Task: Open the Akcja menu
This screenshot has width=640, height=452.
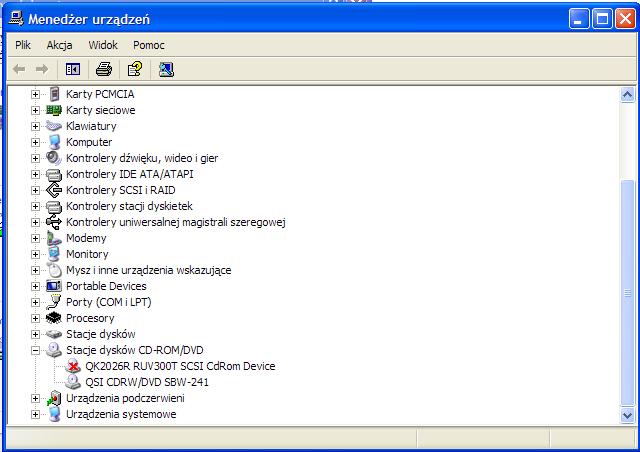Action: click(59, 45)
